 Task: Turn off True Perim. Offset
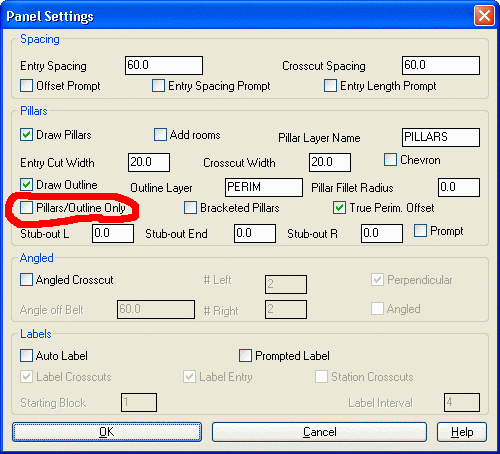click(x=339, y=208)
